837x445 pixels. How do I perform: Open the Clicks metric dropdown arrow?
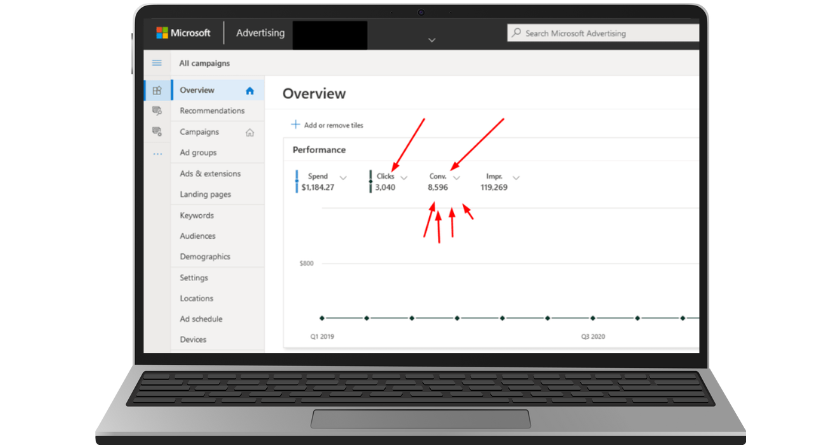[404, 178]
